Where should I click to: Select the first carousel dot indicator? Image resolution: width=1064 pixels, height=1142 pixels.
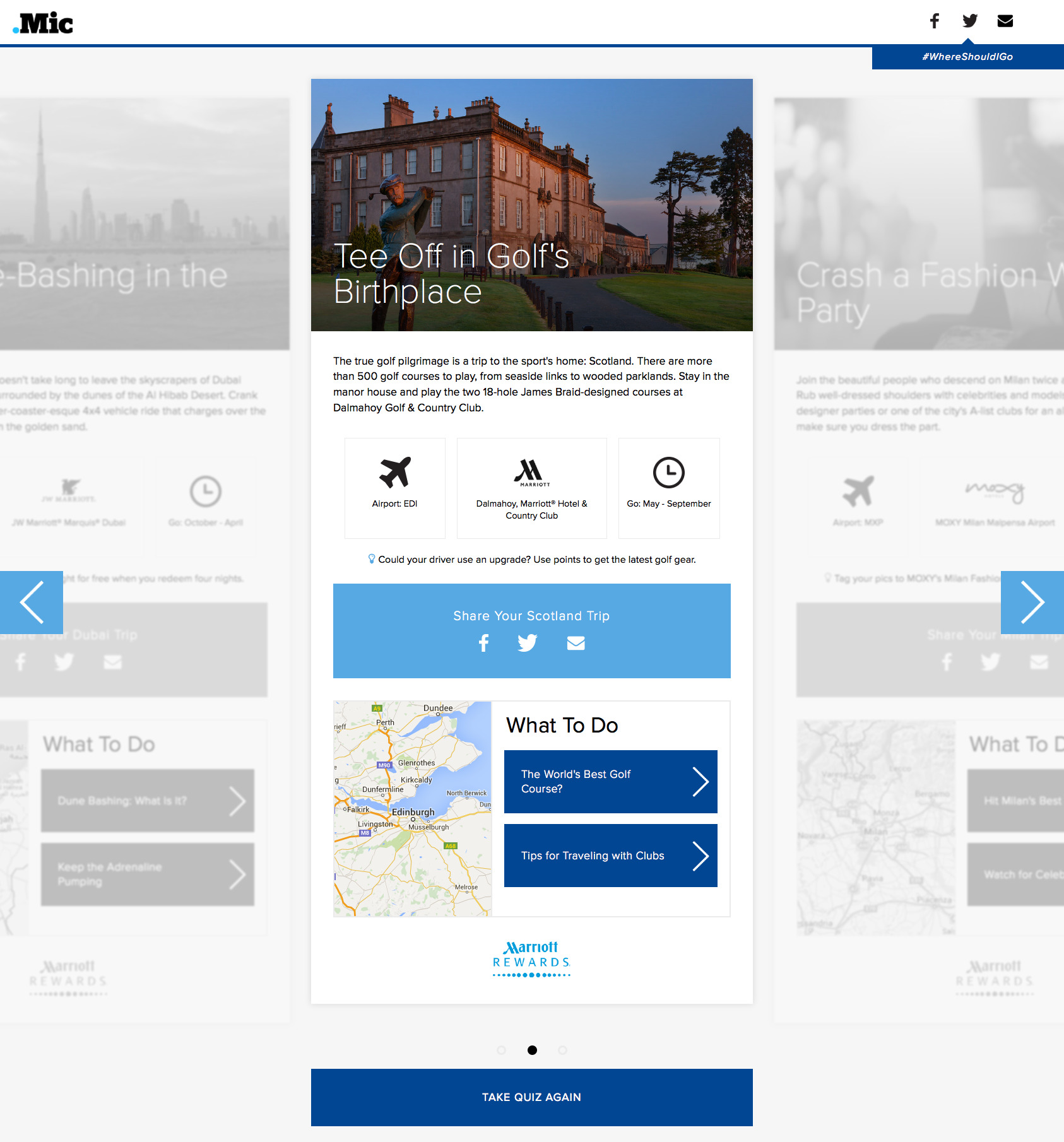(502, 1050)
